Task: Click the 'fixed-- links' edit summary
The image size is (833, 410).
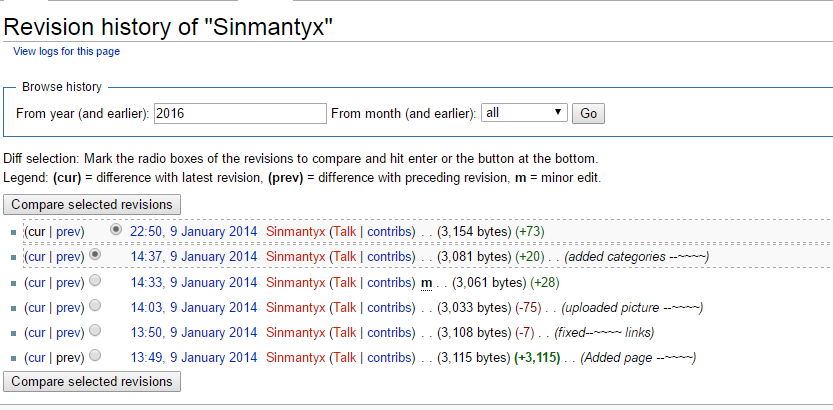Action: [x=604, y=332]
